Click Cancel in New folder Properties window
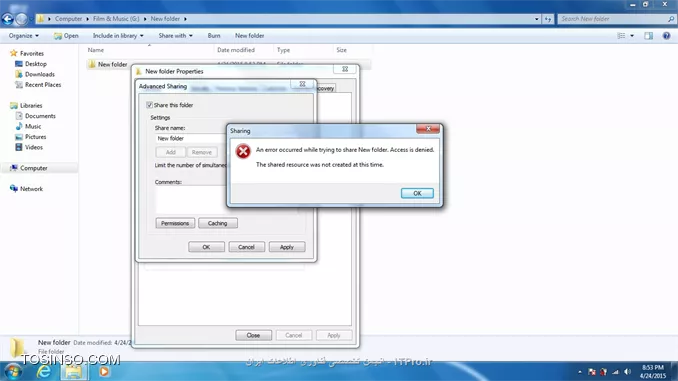The height and width of the screenshot is (381, 678). (294, 335)
